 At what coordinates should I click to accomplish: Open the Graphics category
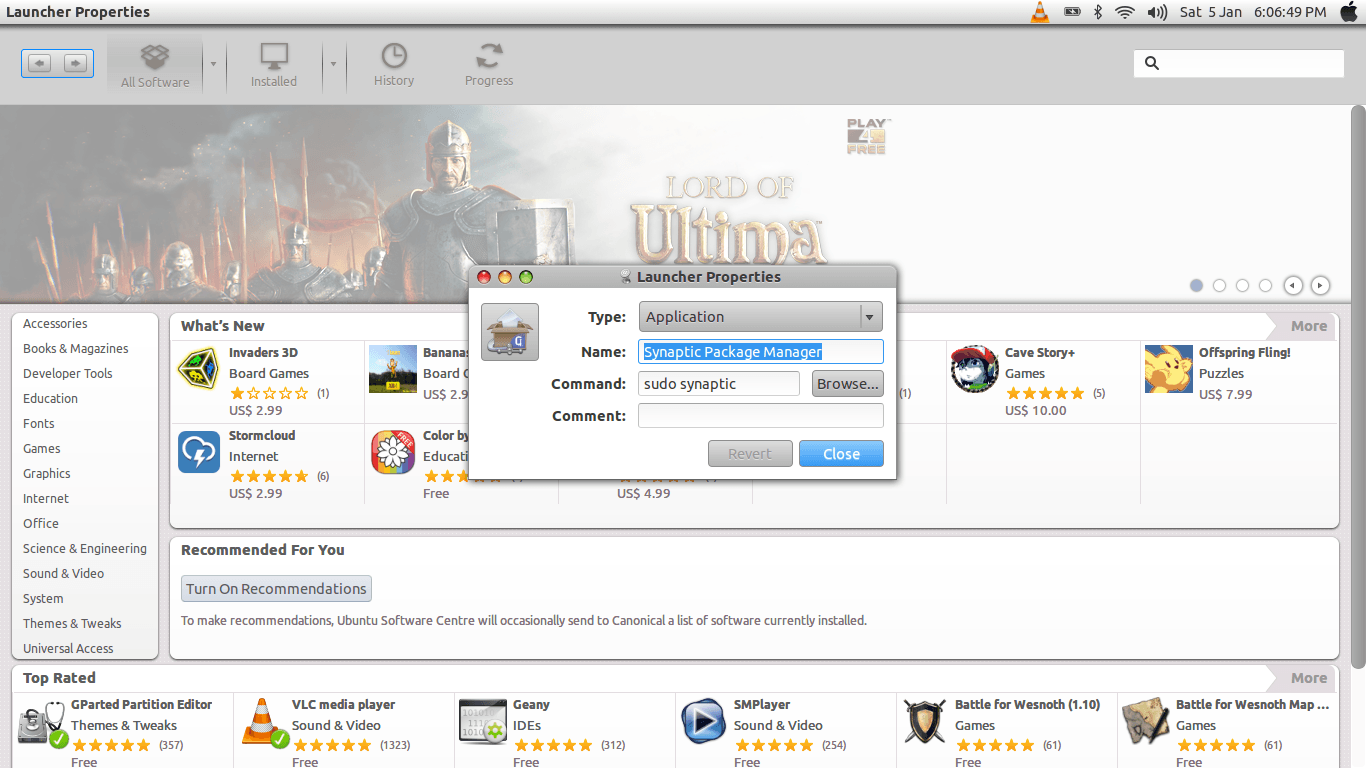[x=47, y=474]
